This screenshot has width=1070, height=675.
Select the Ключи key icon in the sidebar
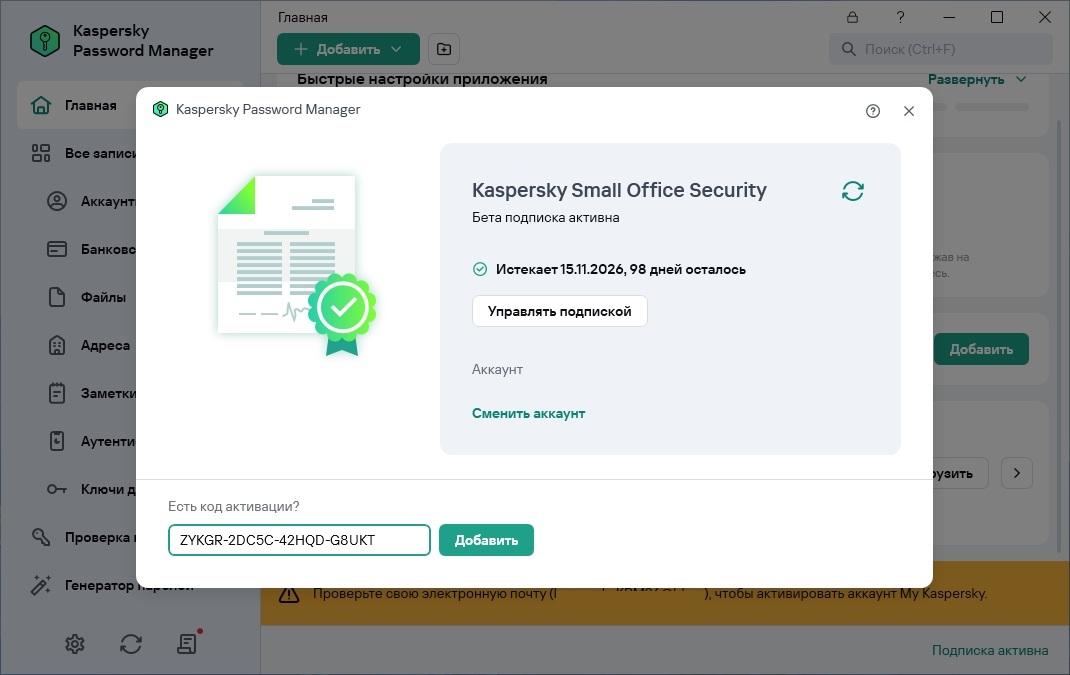coord(57,489)
